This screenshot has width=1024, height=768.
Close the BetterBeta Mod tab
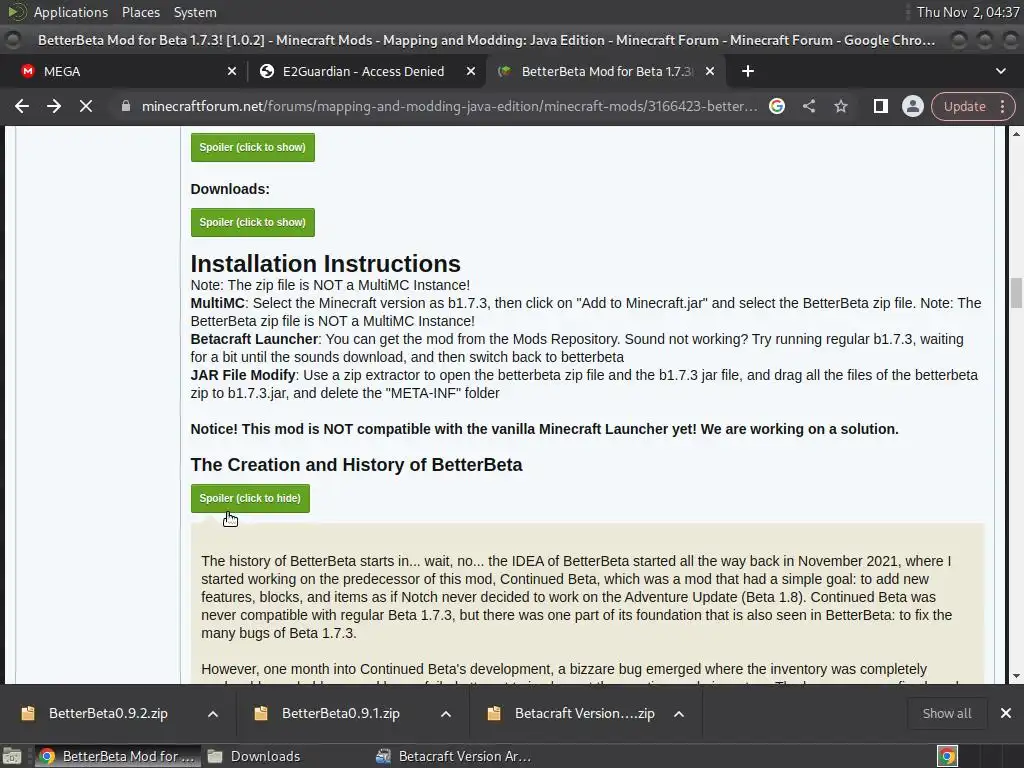(x=710, y=71)
